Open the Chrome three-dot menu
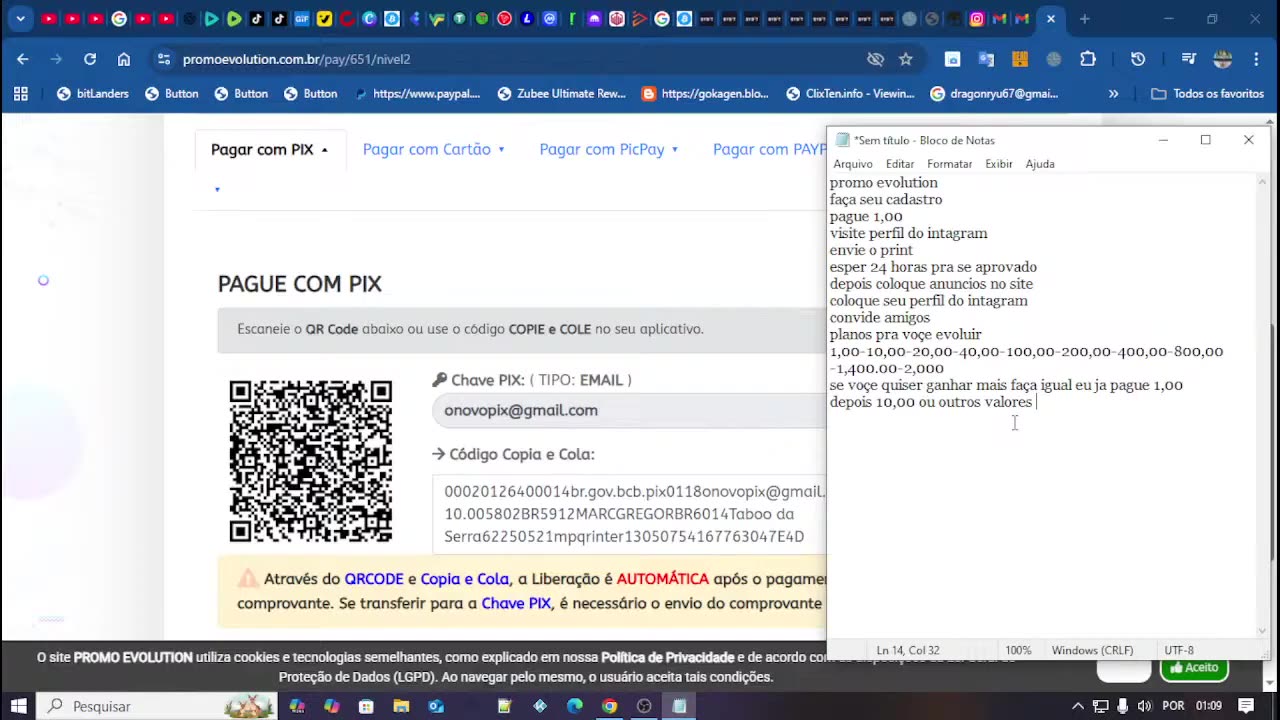The image size is (1280, 720). 1256,59
